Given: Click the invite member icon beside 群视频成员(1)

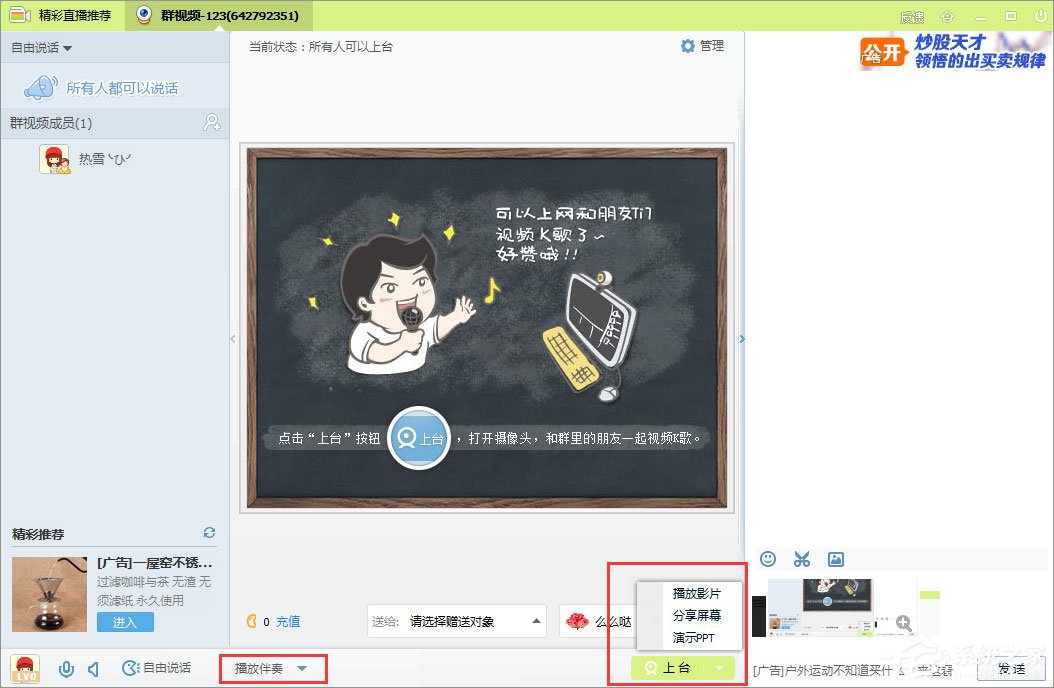Looking at the screenshot, I should tap(210, 122).
